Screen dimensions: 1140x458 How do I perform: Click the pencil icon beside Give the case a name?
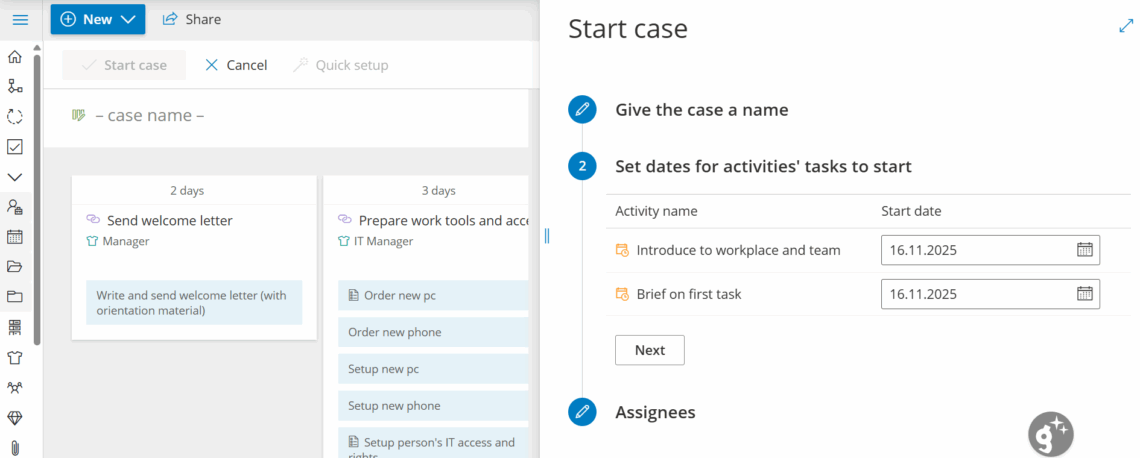coord(582,110)
